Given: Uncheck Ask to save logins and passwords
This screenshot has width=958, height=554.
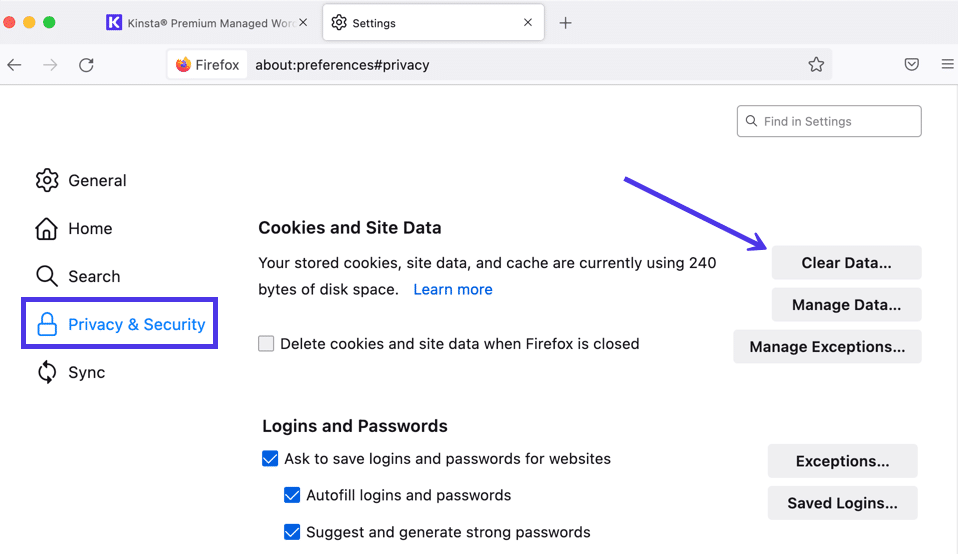Looking at the screenshot, I should click(270, 459).
